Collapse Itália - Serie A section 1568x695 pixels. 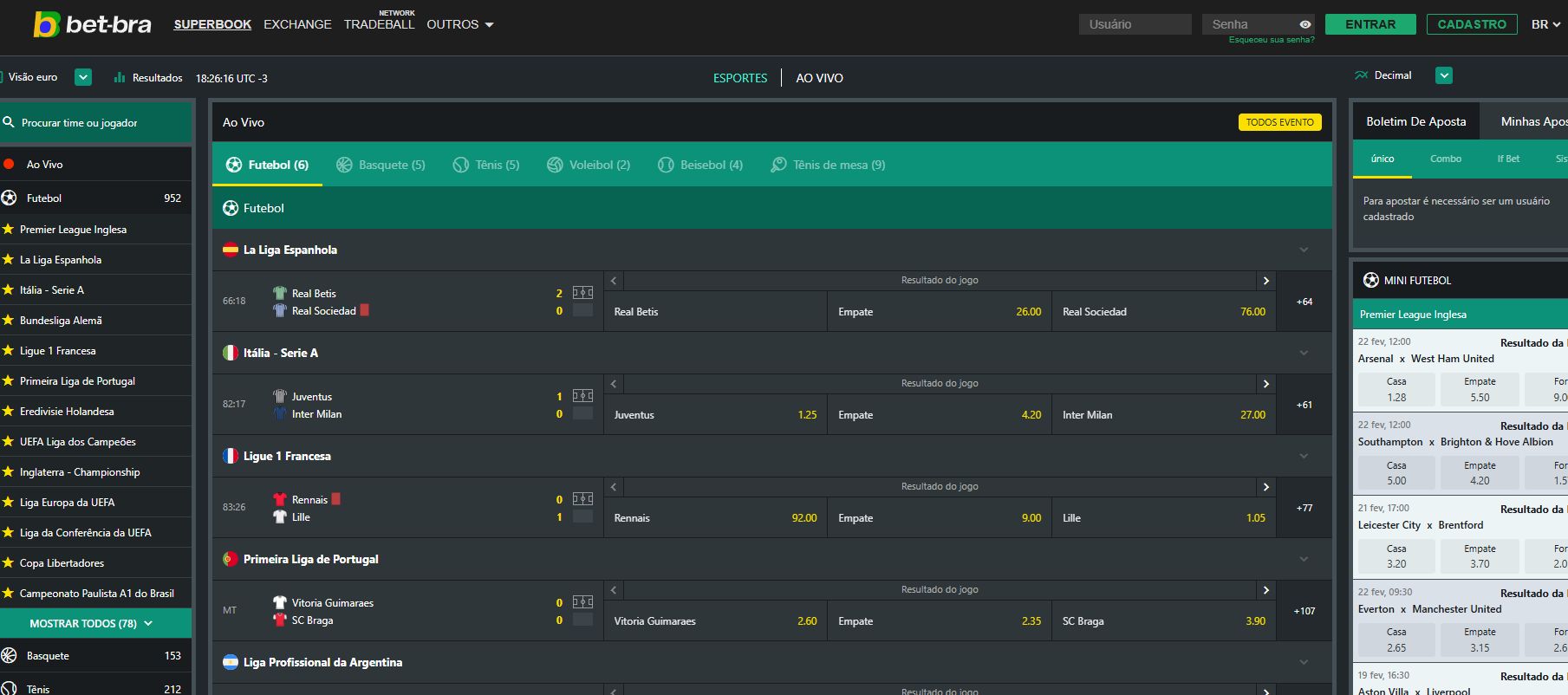coord(1304,353)
